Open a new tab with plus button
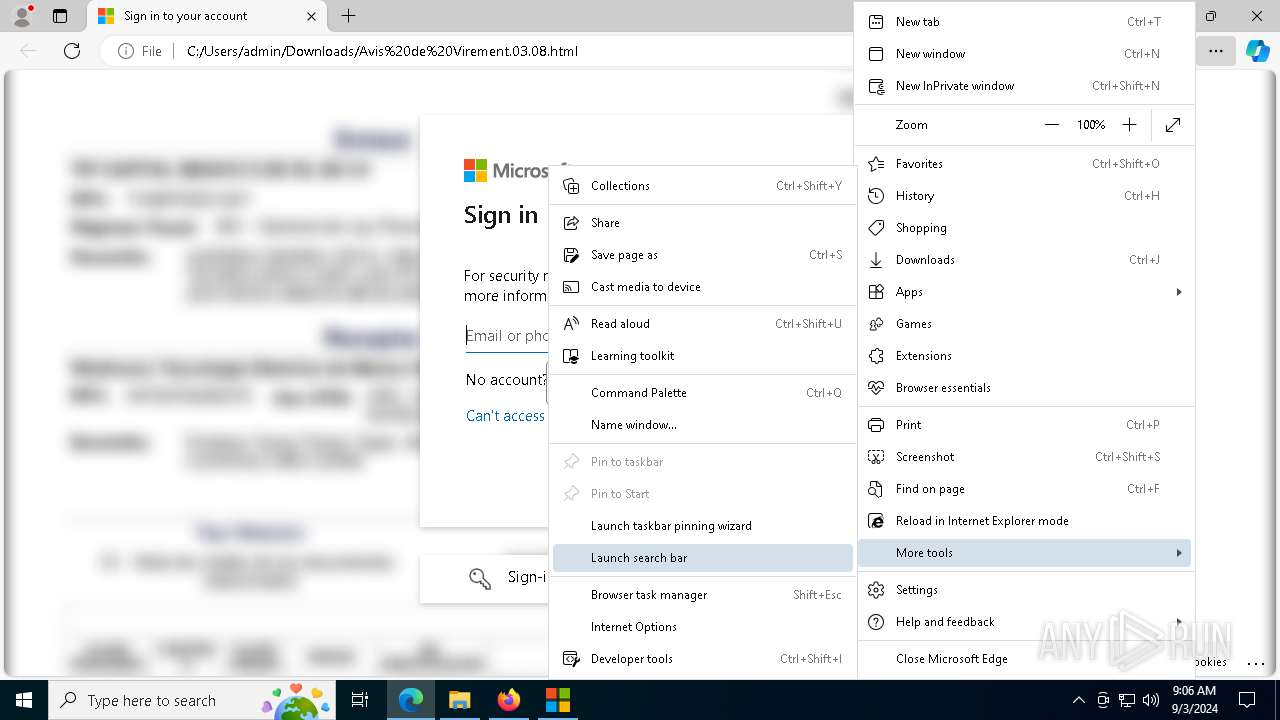The width and height of the screenshot is (1280, 720). click(x=348, y=16)
